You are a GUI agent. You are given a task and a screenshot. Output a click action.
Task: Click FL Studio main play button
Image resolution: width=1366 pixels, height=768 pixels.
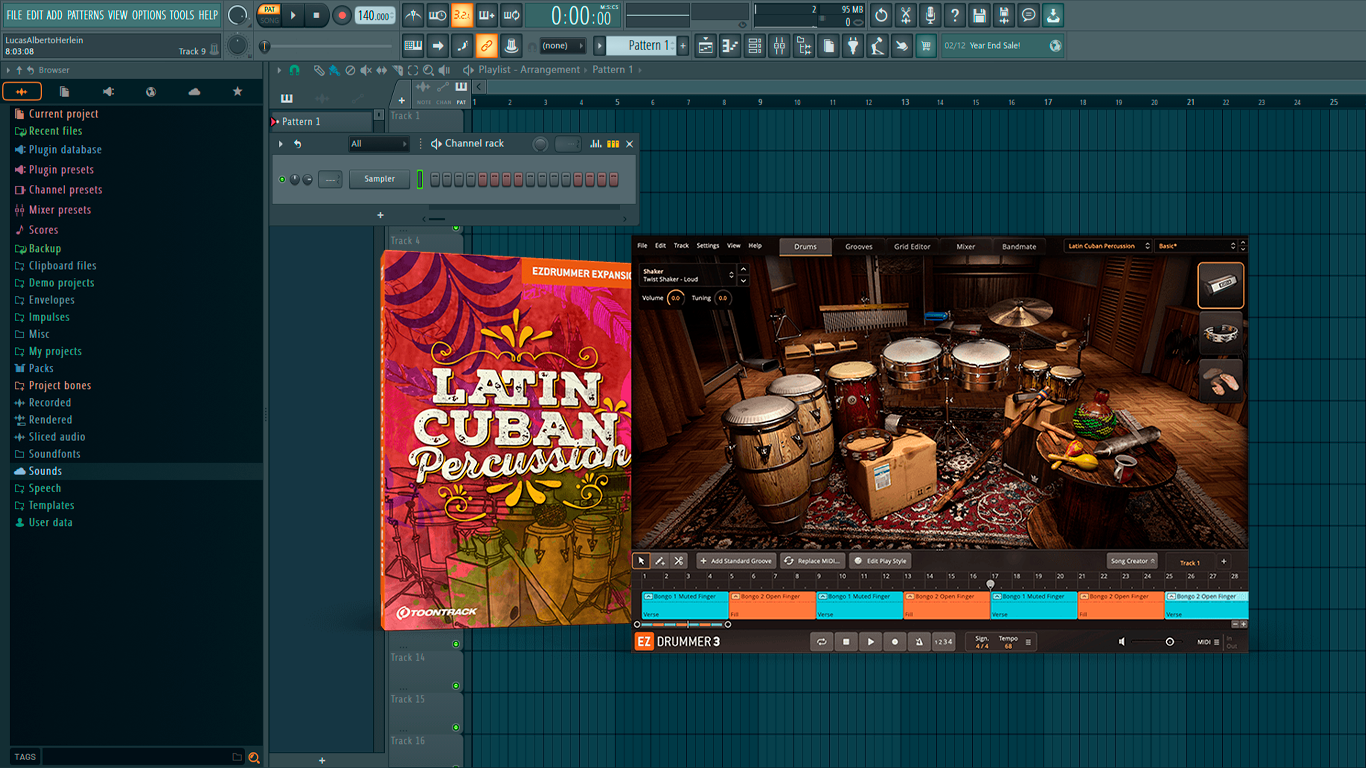coord(293,15)
